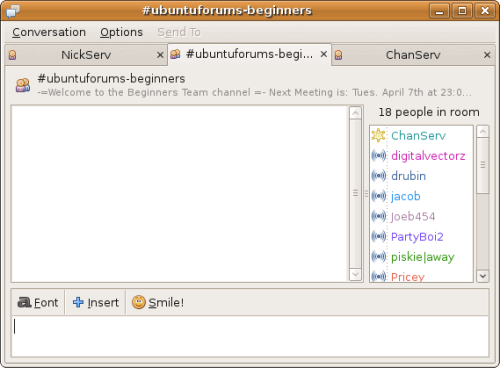500x368 pixels.
Task: Open the Insert menu button
Action: coord(96,302)
